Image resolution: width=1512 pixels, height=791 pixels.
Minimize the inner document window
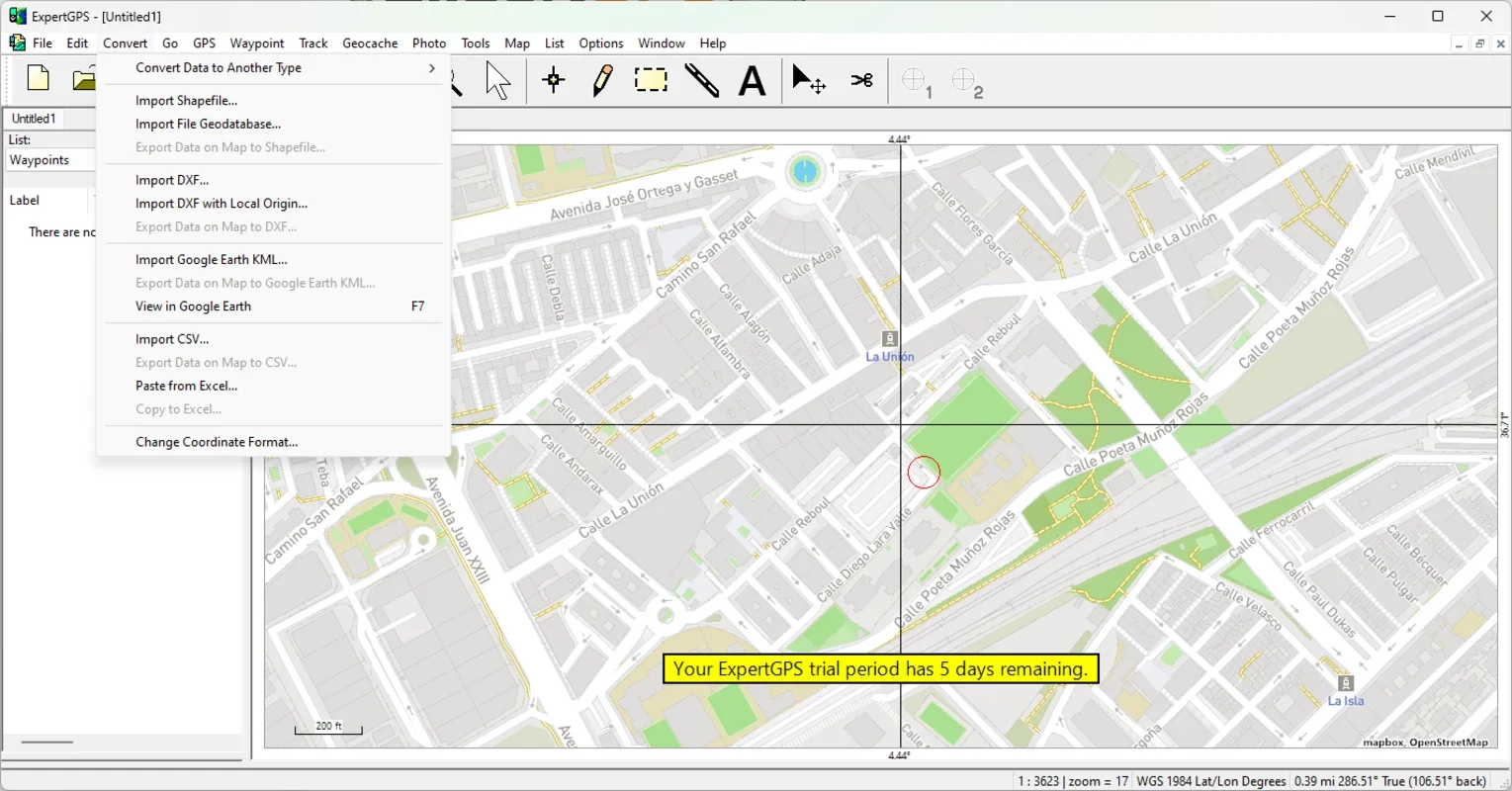tap(1459, 44)
